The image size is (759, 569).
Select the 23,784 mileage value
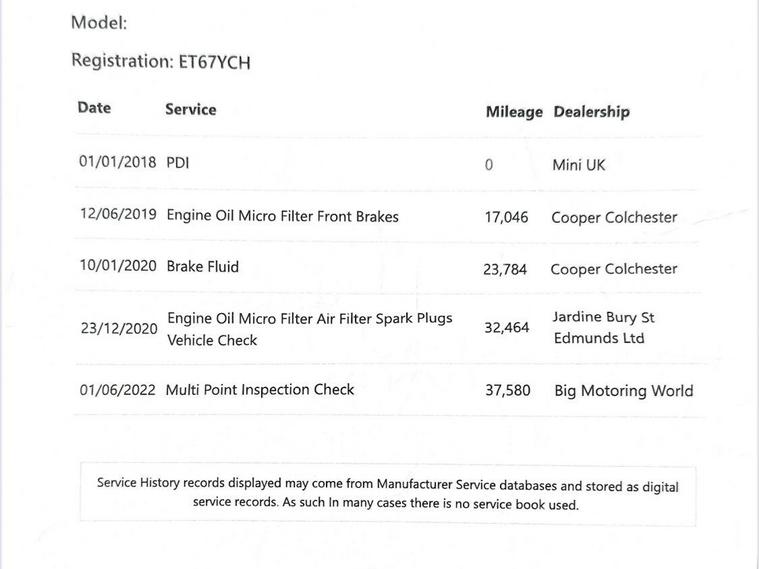(505, 269)
